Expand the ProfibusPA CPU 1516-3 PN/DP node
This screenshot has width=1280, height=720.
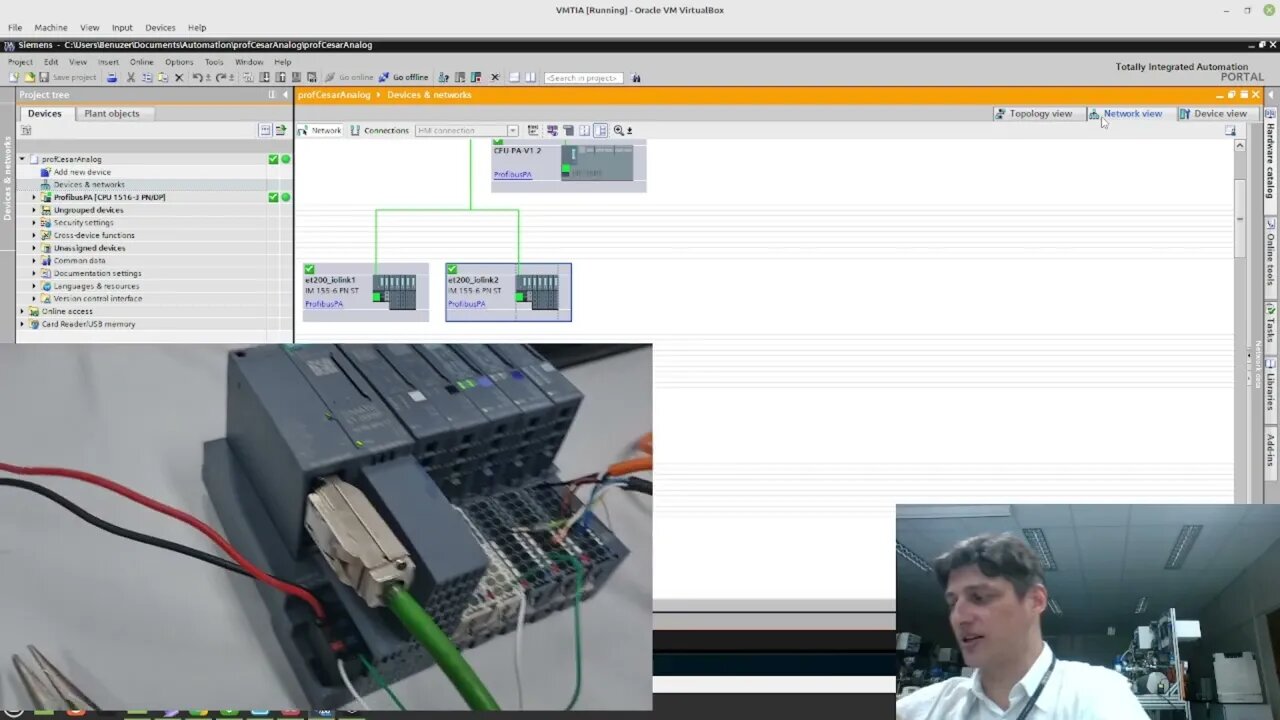point(34,197)
